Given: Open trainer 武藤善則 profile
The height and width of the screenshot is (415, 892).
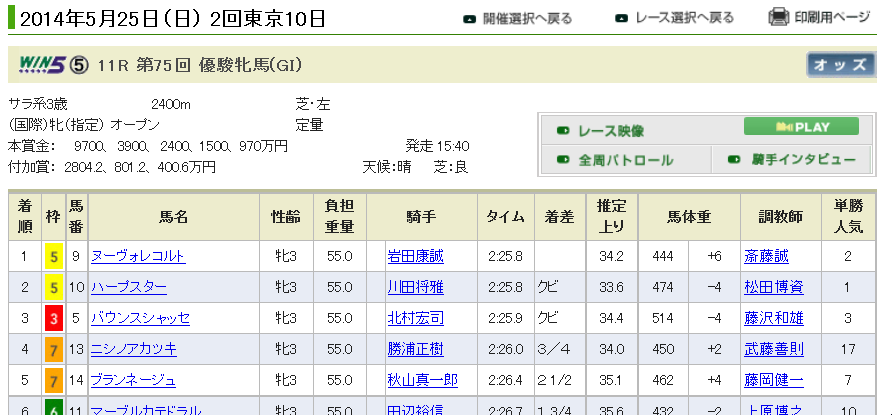Looking at the screenshot, I should pyautogui.click(x=774, y=348).
